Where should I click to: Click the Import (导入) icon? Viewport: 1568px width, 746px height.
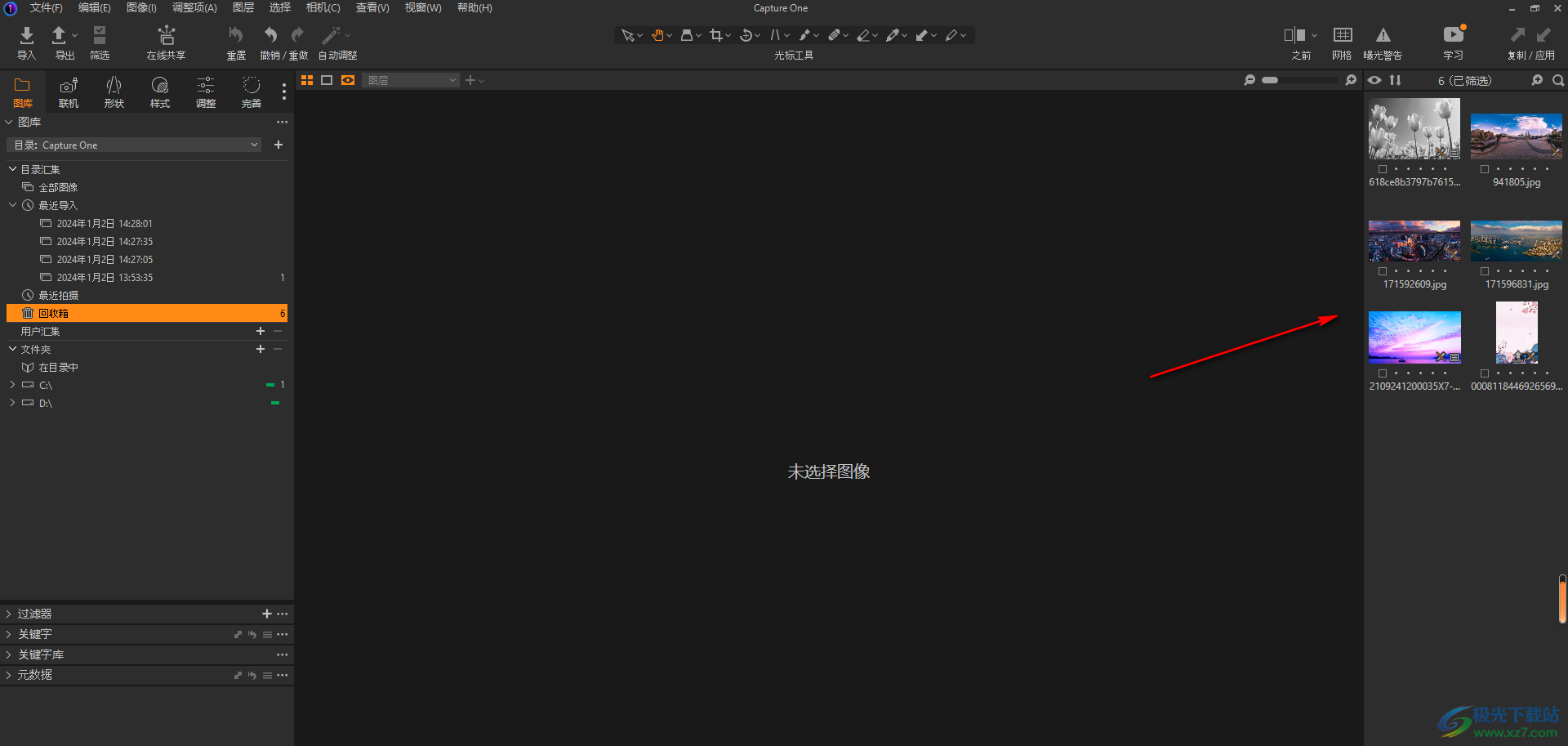click(x=26, y=36)
